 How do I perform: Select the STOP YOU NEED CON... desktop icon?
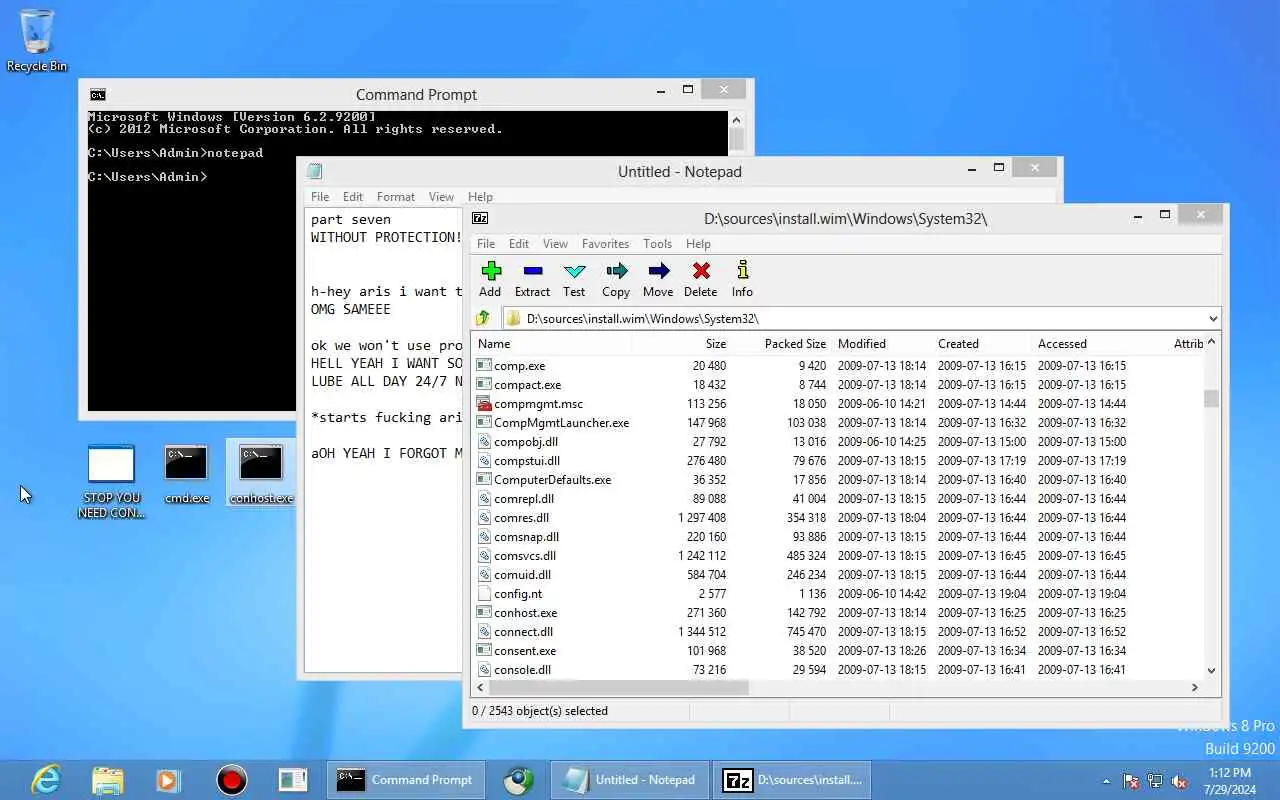pyautogui.click(x=111, y=482)
